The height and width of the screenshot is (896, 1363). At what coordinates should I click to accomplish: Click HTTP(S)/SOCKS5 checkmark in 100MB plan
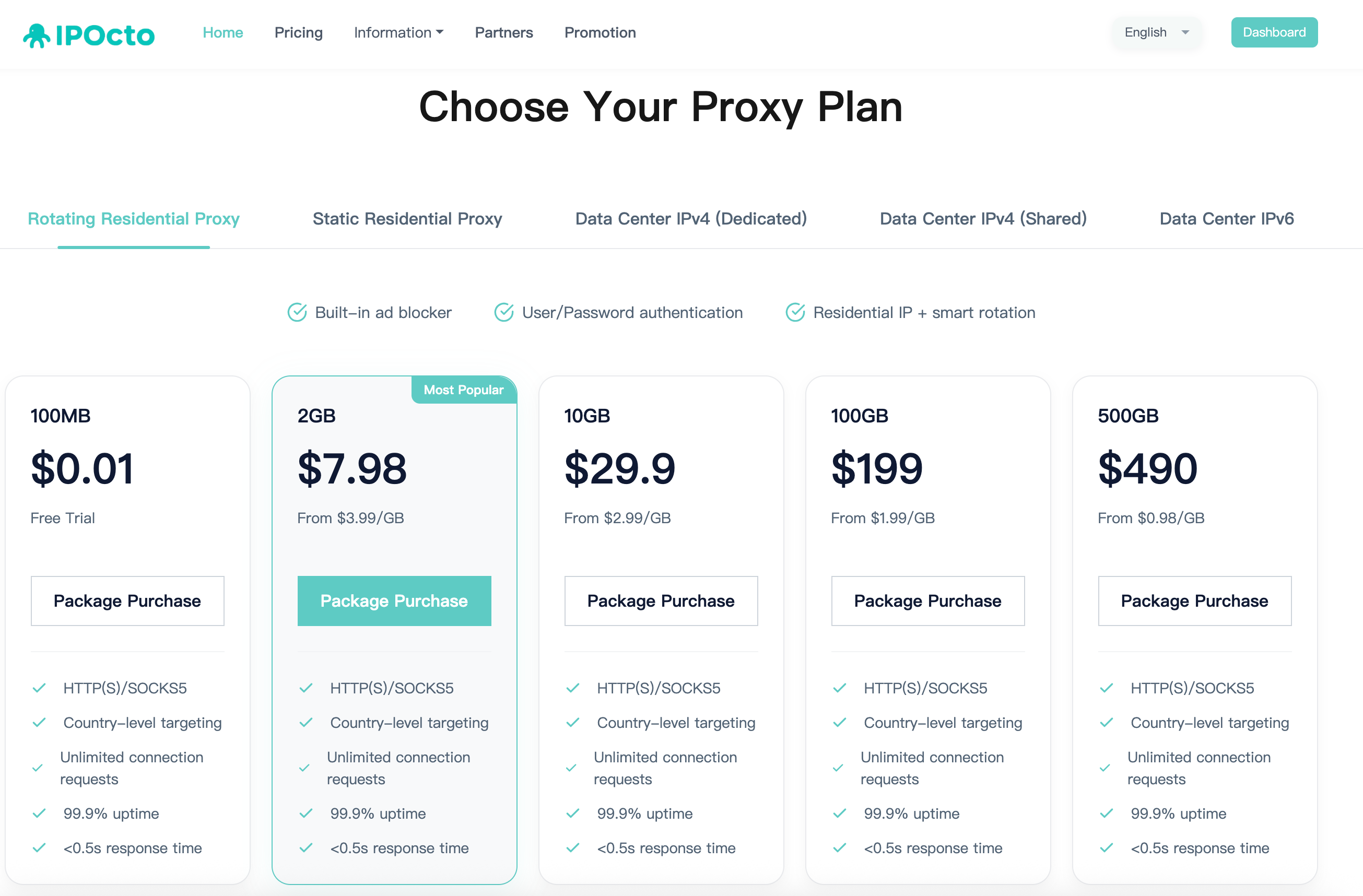pos(39,688)
